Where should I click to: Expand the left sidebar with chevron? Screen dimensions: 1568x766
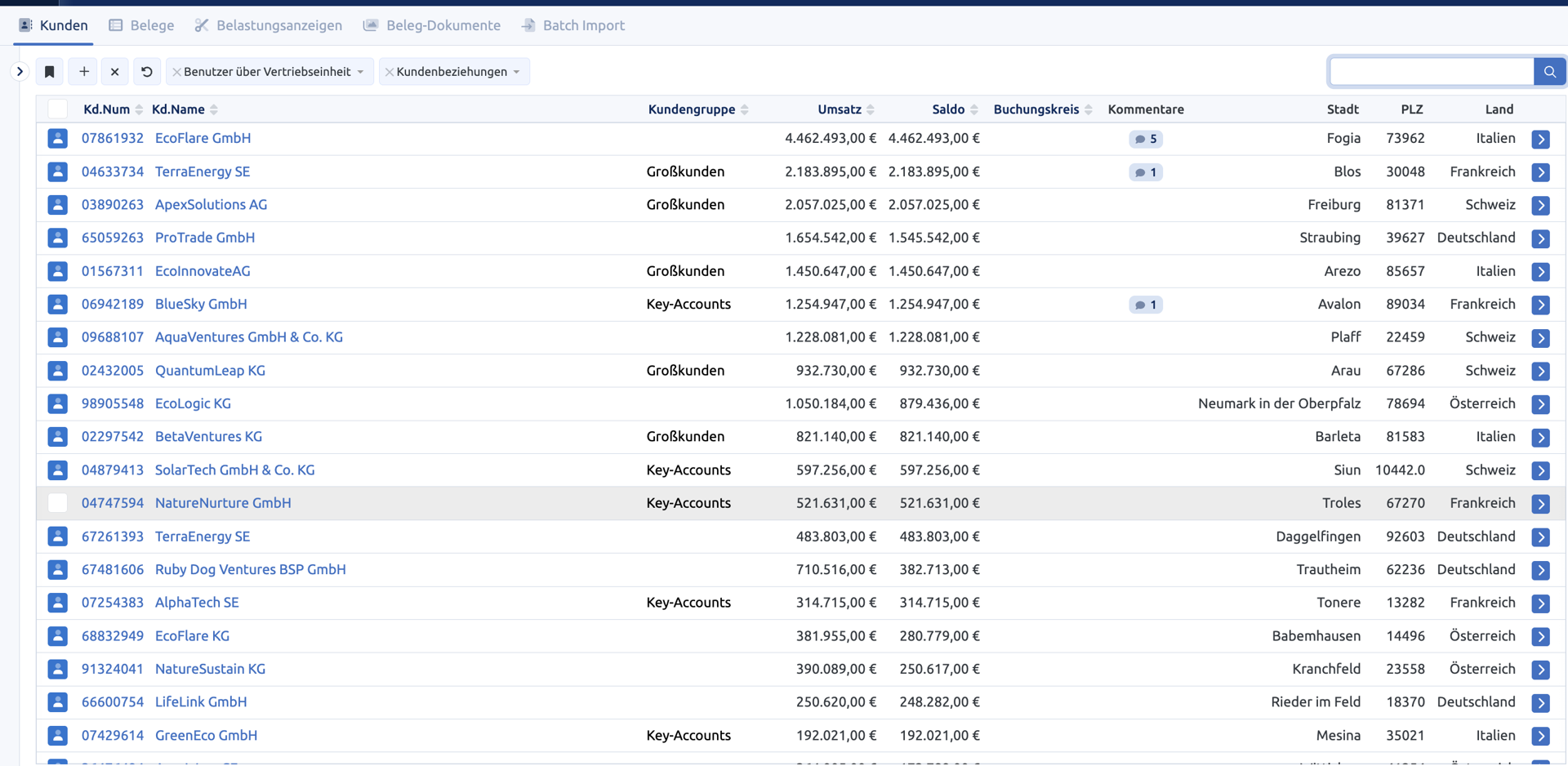click(20, 72)
